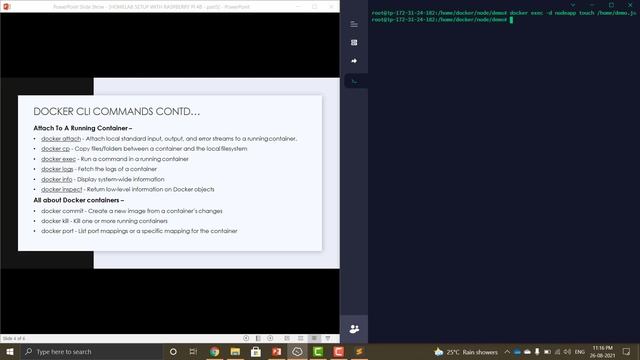
Task: Open Google Chrome from taskbar
Action: (x=214, y=351)
